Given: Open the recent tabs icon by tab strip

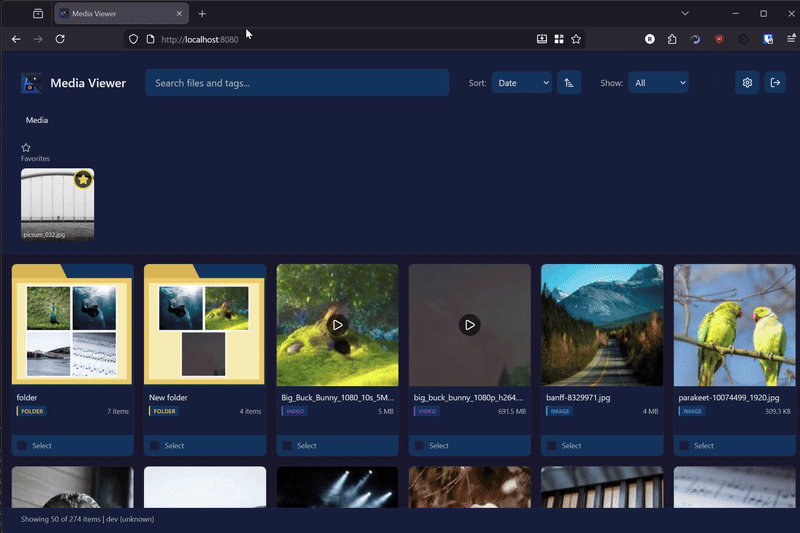Looking at the screenshot, I should (38, 14).
